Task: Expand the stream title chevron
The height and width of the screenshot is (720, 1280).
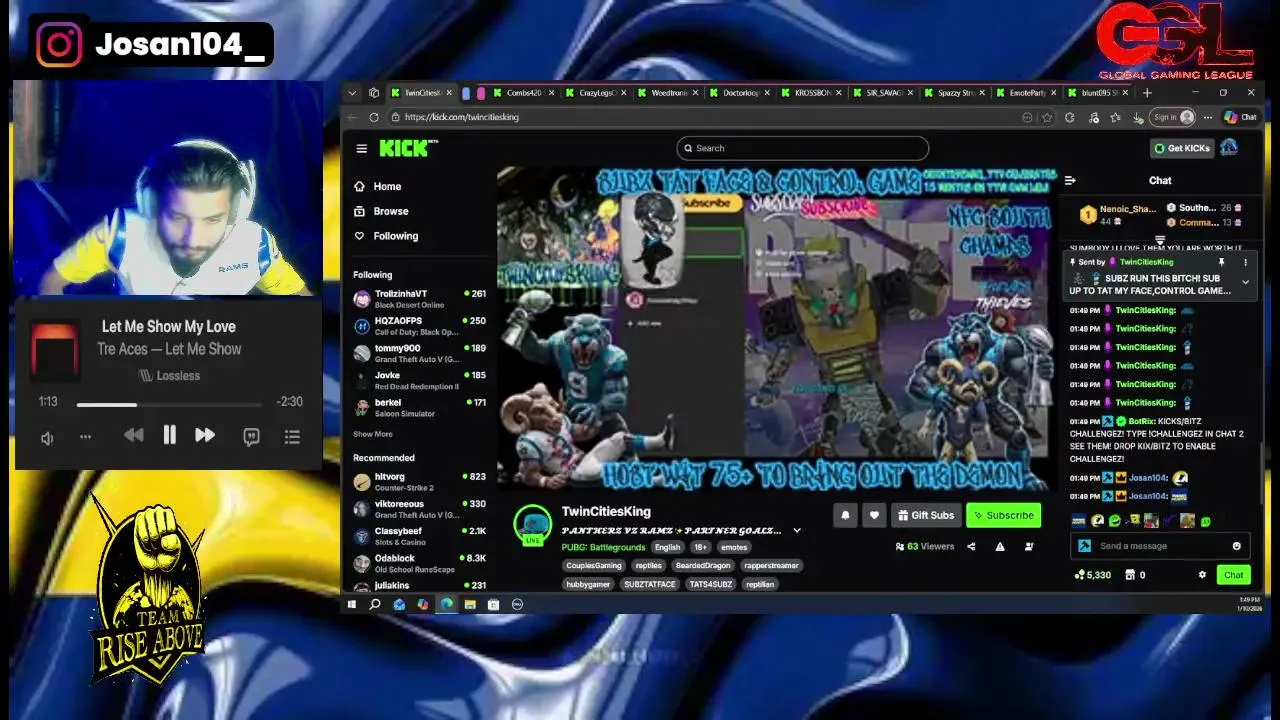Action: 797,531
